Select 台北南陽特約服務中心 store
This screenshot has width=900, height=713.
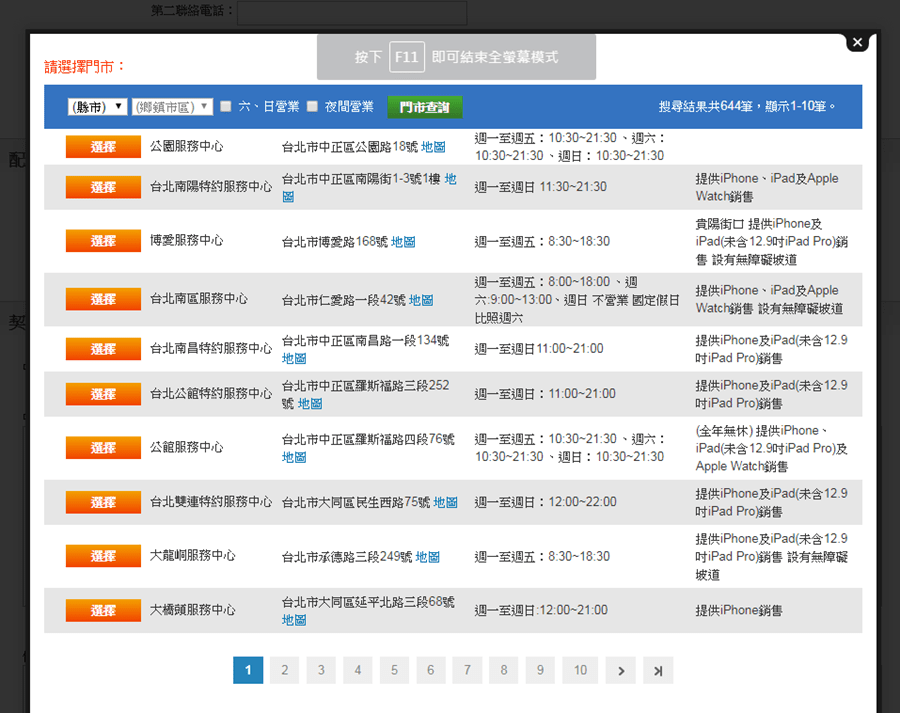pos(103,187)
